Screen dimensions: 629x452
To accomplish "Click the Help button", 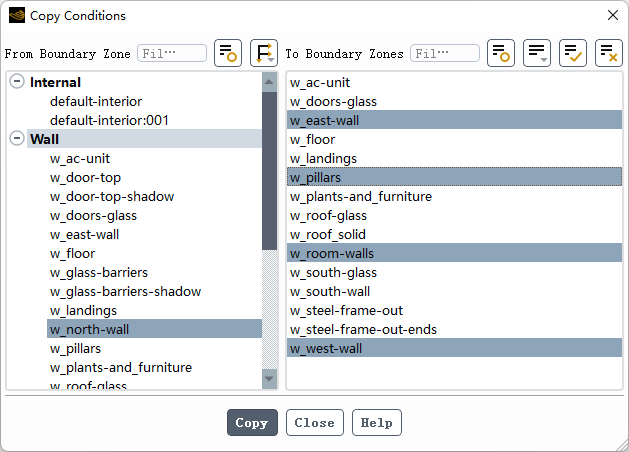I will pos(376,422).
